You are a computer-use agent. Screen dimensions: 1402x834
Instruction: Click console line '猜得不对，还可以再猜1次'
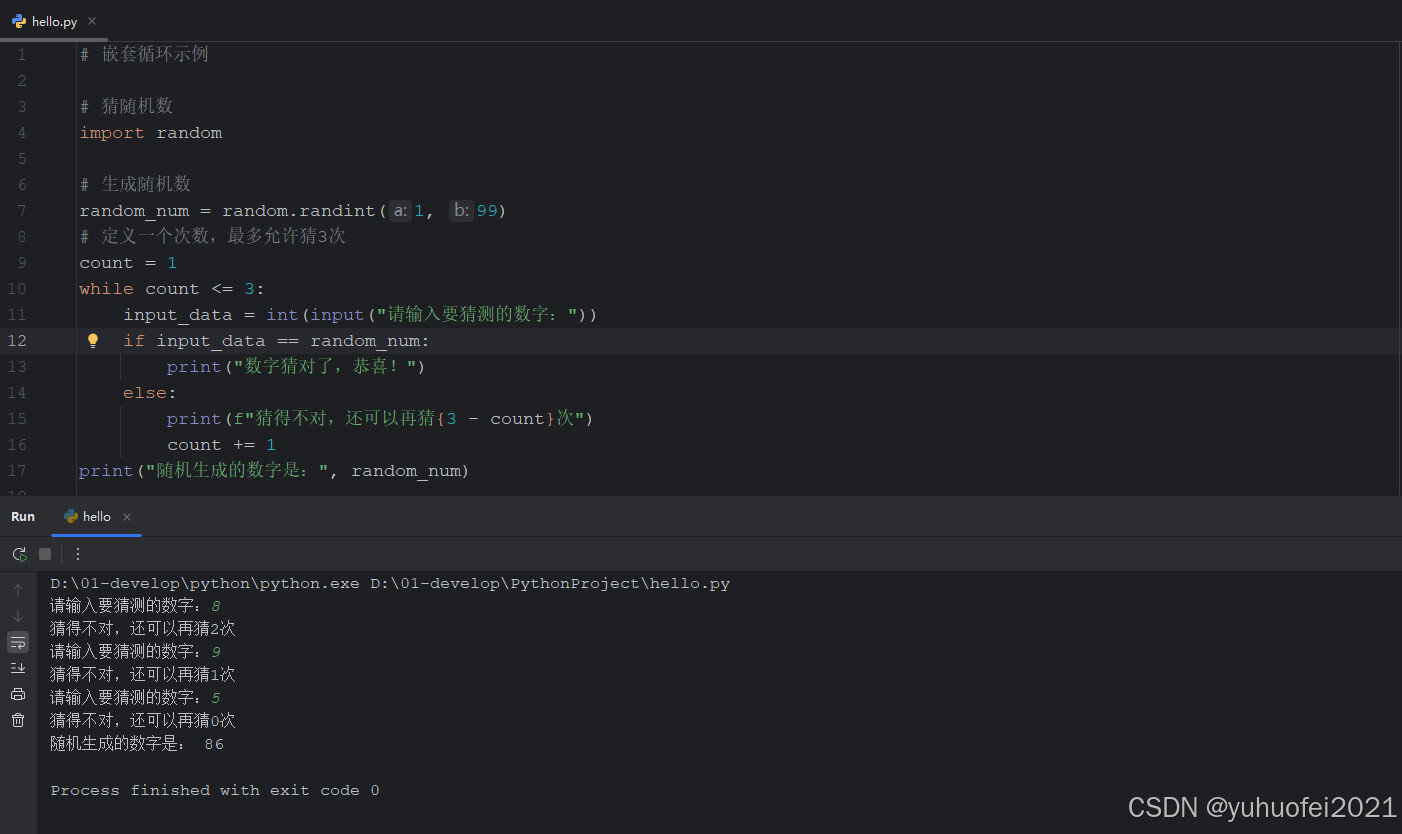(143, 675)
